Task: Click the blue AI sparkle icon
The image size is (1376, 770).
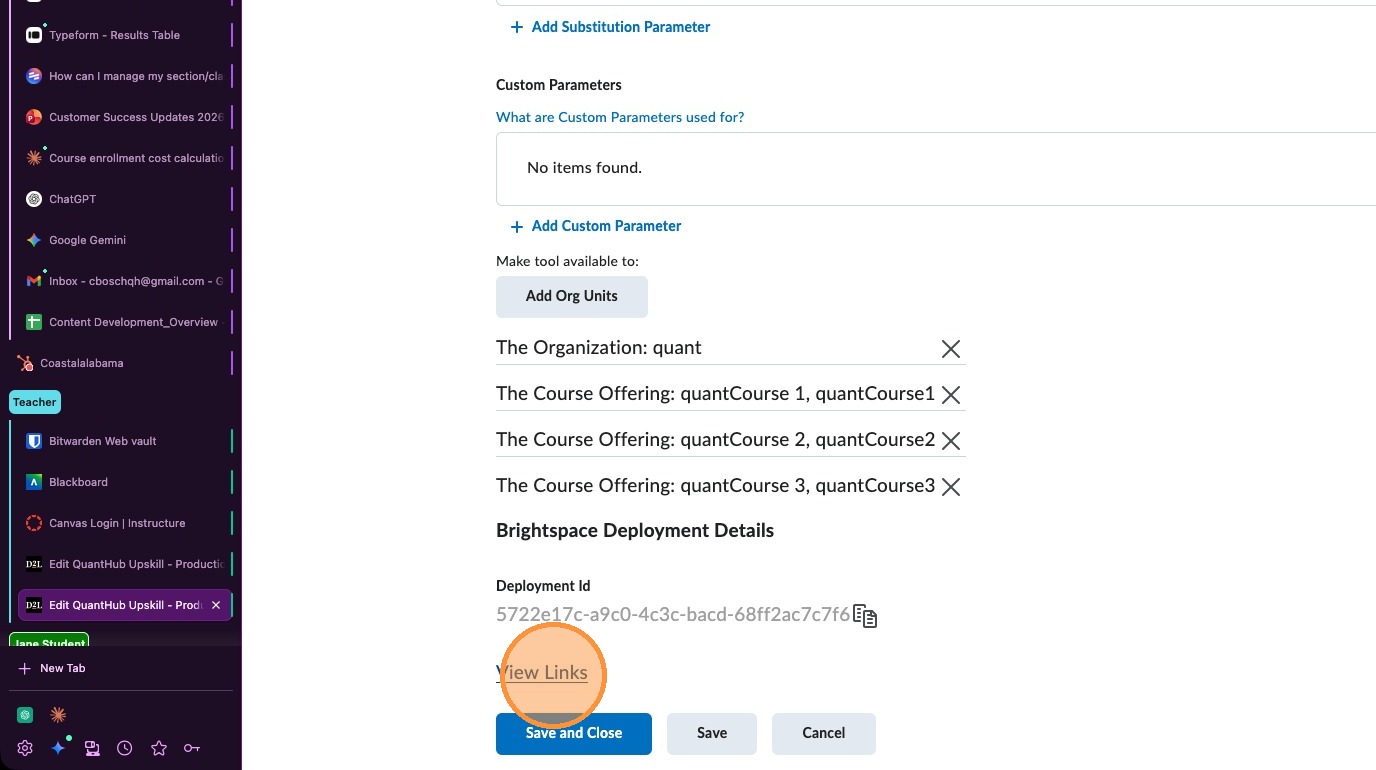Action: (x=58, y=748)
